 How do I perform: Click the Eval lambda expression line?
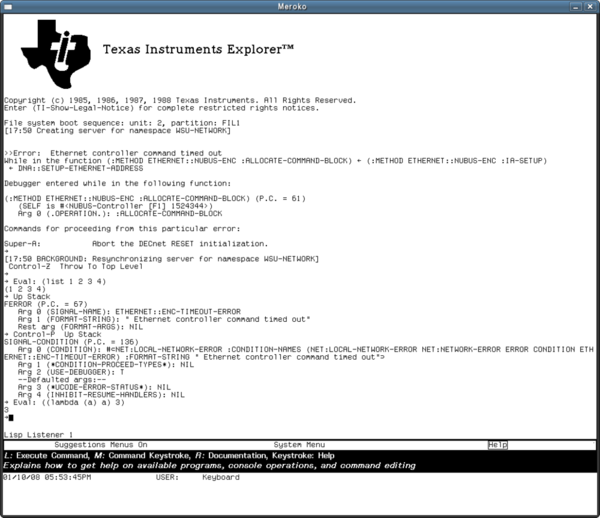64,402
